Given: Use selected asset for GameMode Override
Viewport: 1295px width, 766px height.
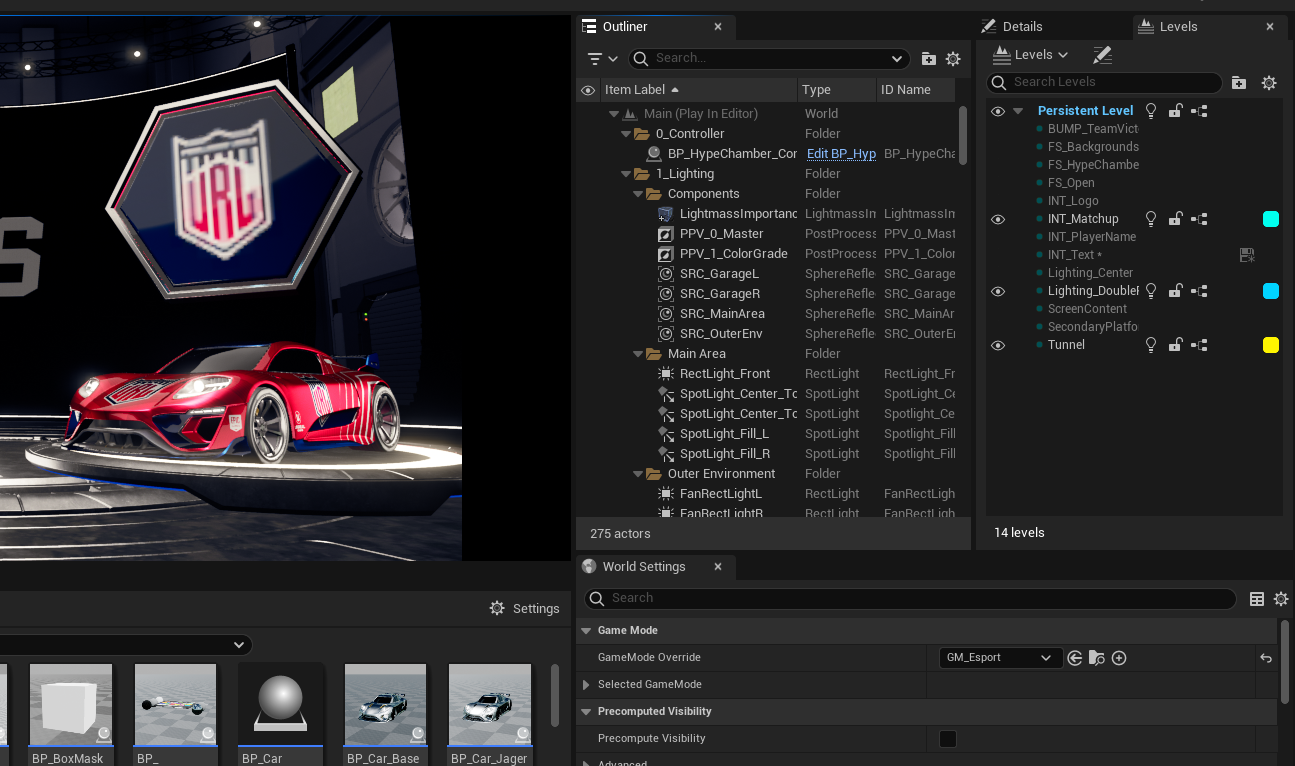Looking at the screenshot, I should [x=1075, y=658].
